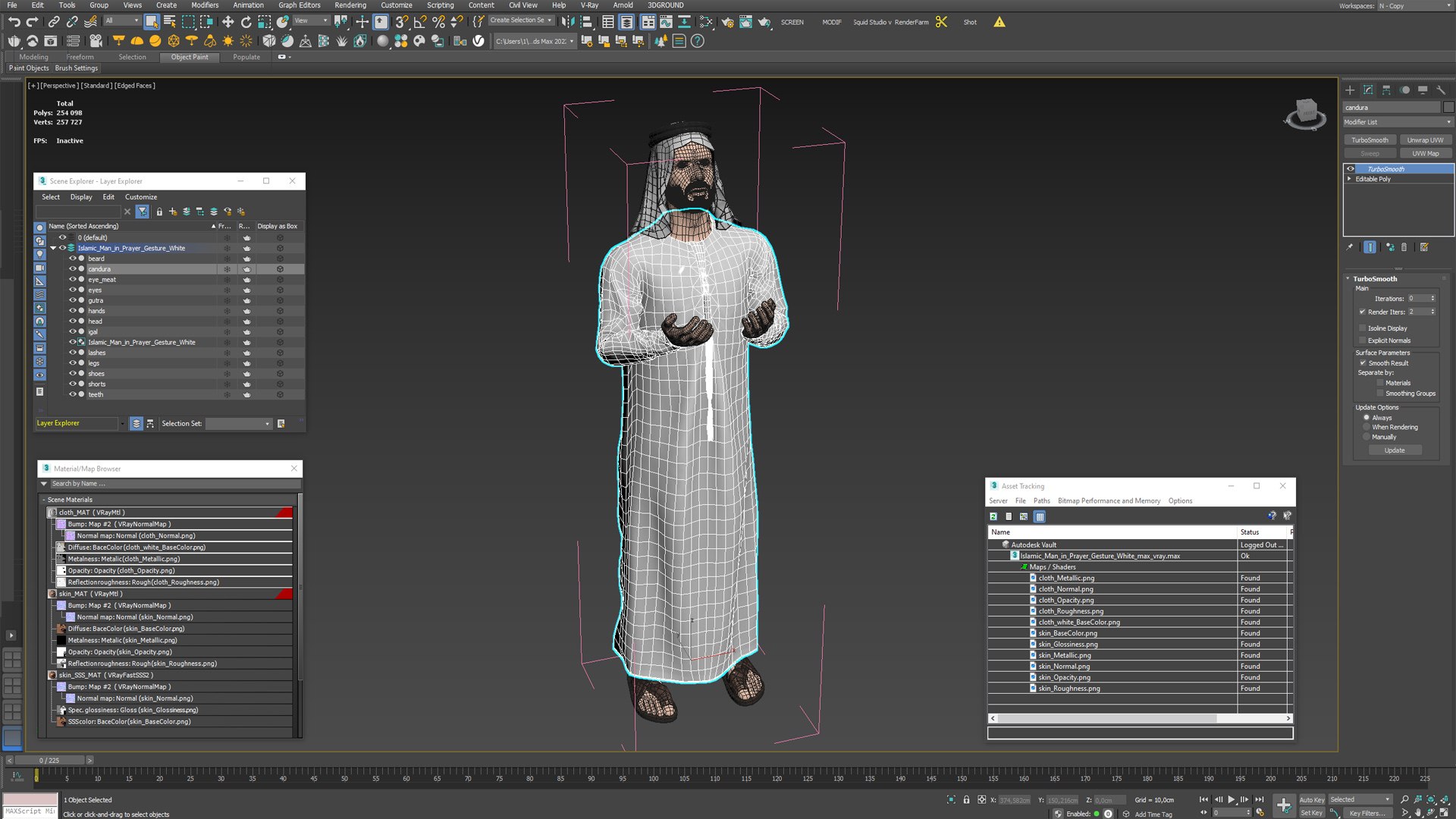1456x819 pixels.
Task: Activate the Select and Rotate tool
Action: pos(246,22)
